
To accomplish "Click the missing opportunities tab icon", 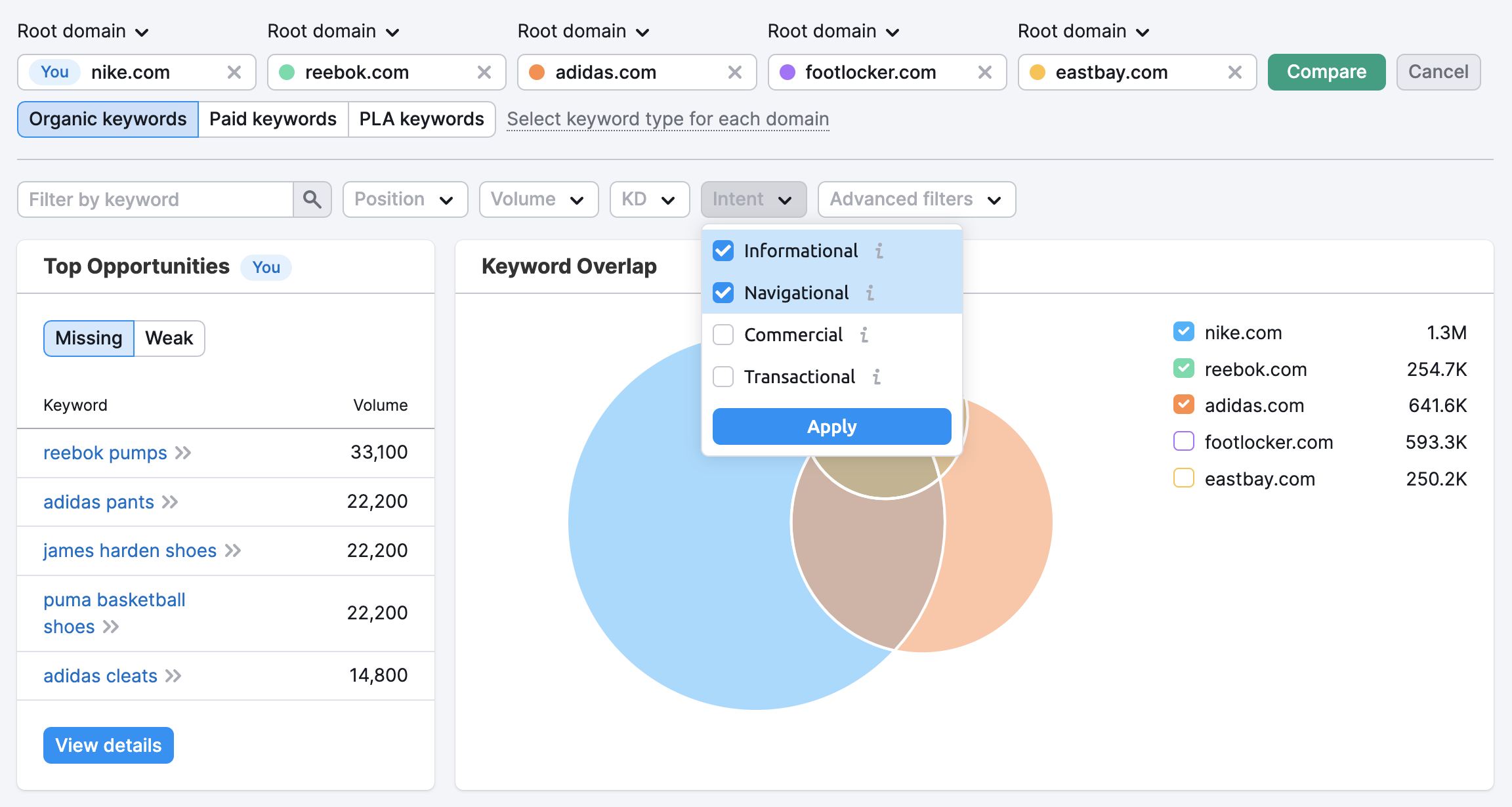I will [88, 337].
